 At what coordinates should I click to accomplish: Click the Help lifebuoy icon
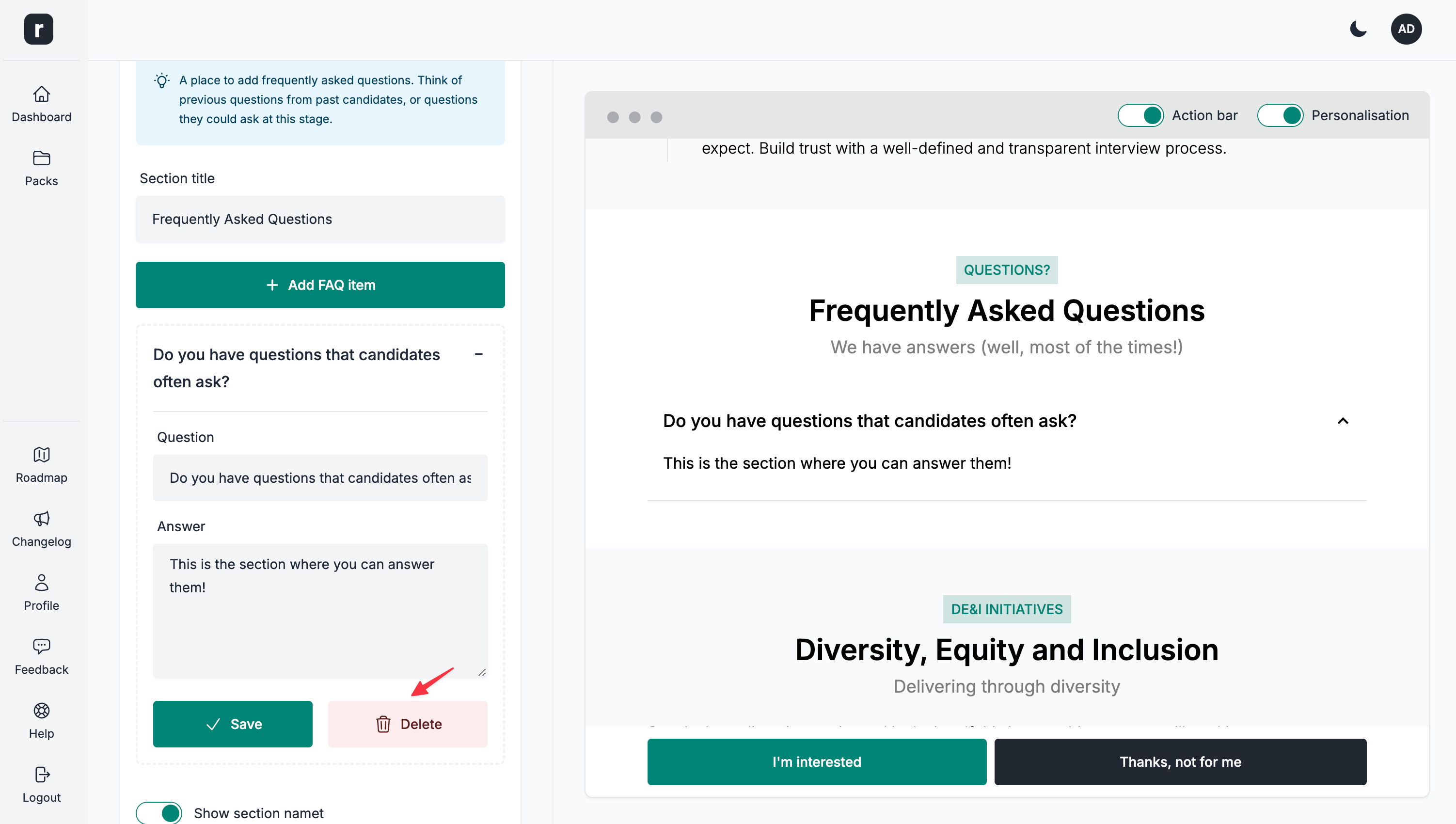(x=41, y=711)
